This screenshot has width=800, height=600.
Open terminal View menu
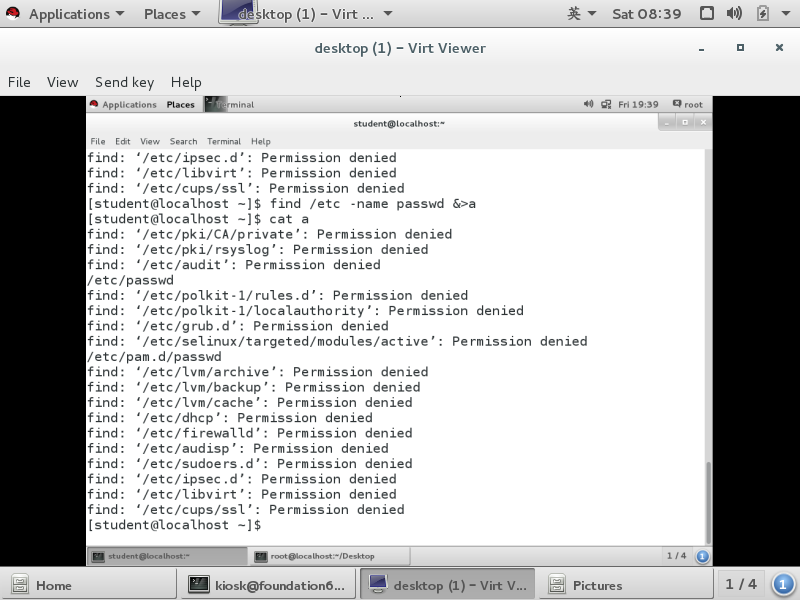[149, 141]
